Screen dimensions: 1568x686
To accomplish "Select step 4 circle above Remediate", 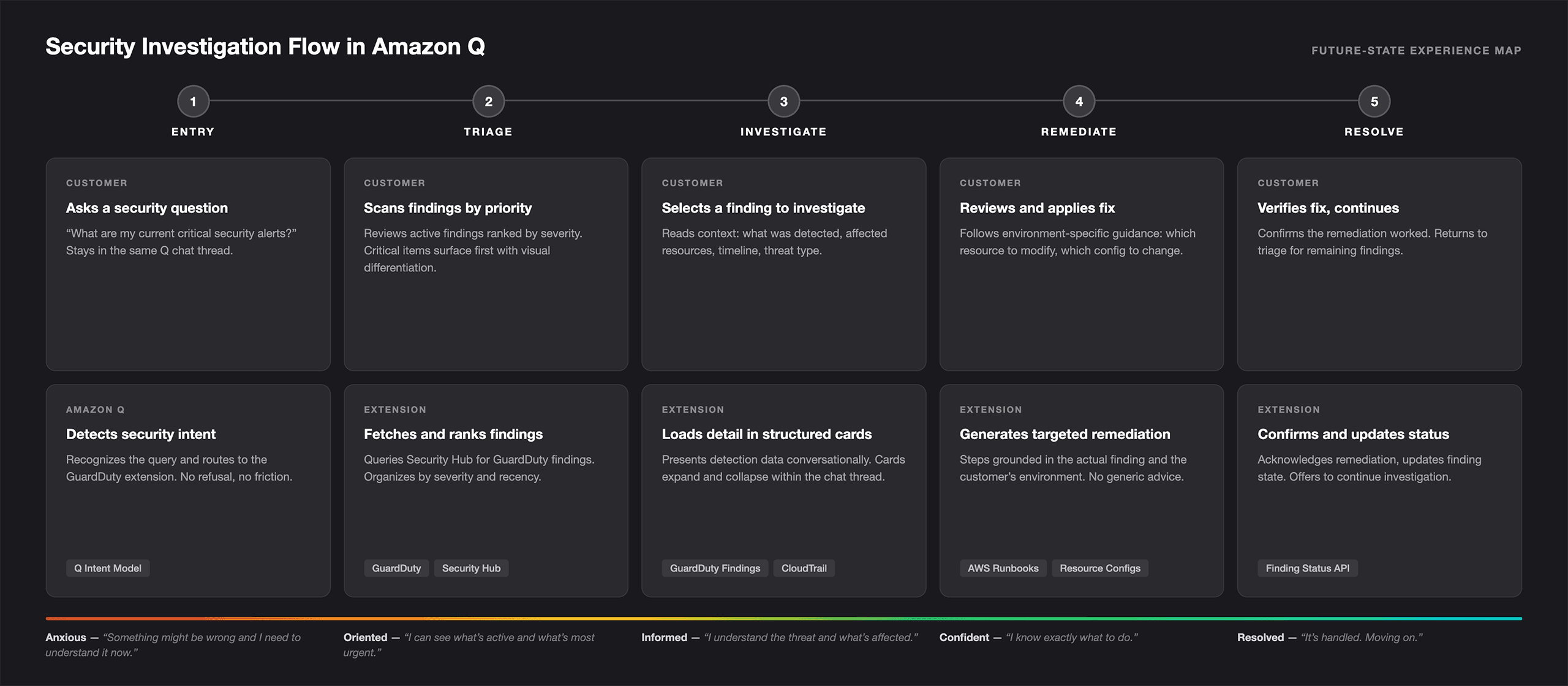I will pos(1079,102).
